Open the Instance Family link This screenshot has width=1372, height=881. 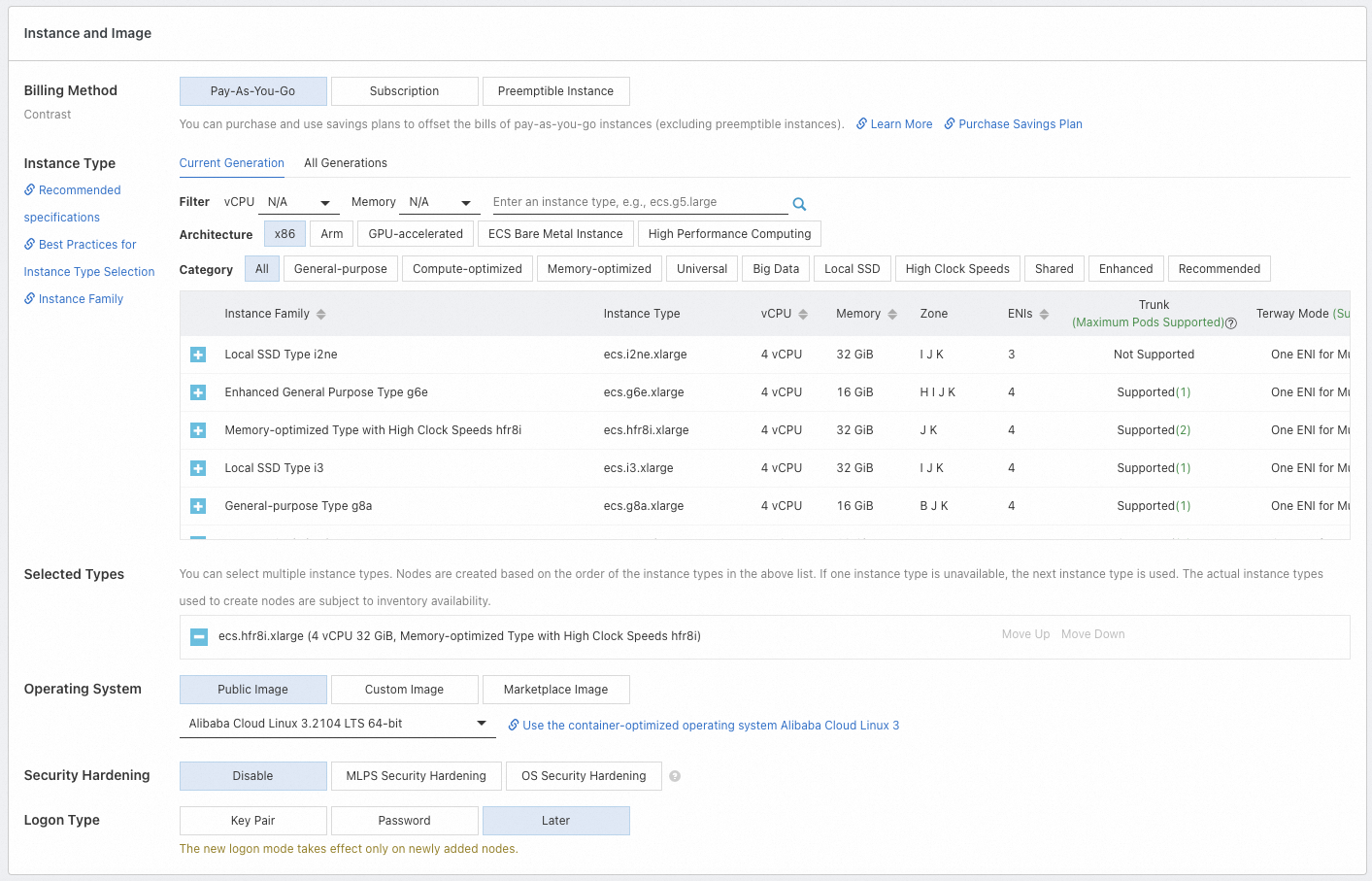(74, 299)
